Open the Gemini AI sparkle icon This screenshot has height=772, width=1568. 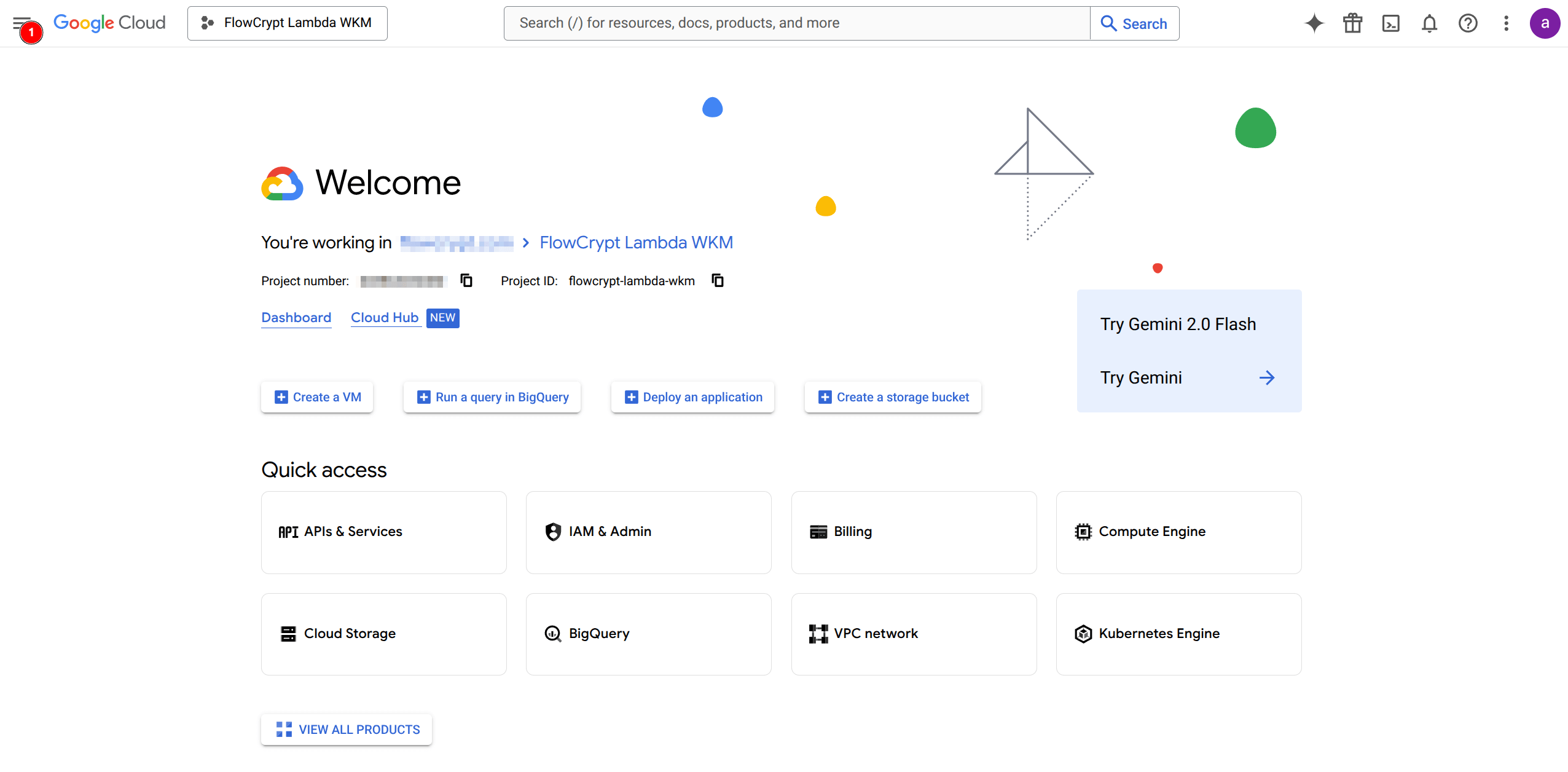coord(1314,23)
